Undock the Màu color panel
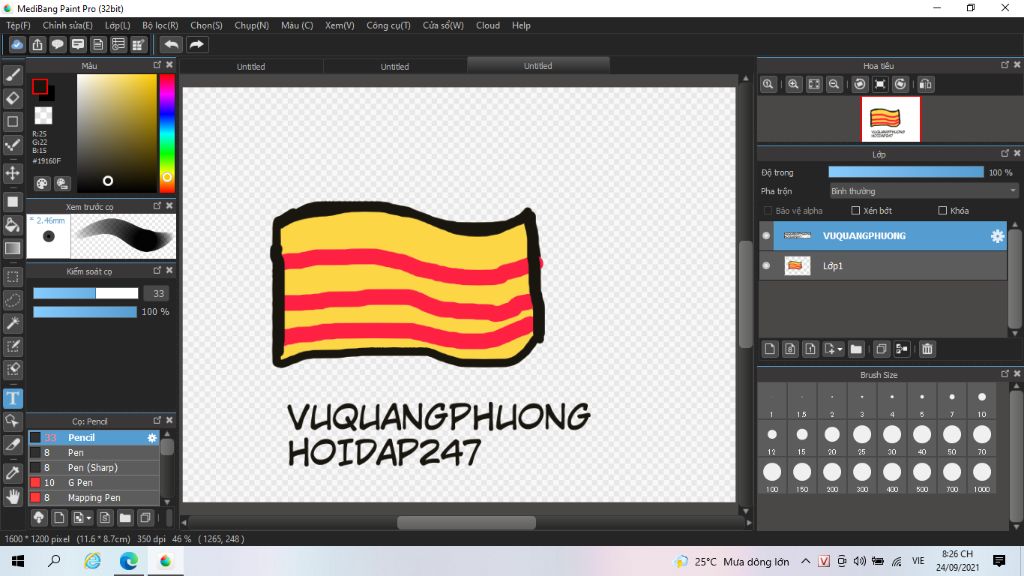The width and height of the screenshot is (1024, 576). click(157, 65)
